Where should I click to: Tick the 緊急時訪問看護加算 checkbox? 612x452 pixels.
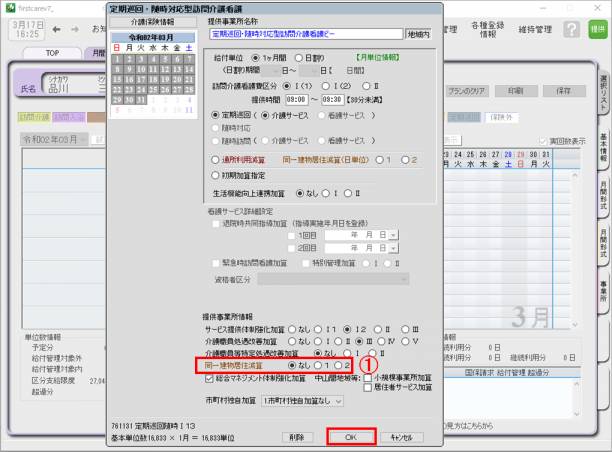215,263
